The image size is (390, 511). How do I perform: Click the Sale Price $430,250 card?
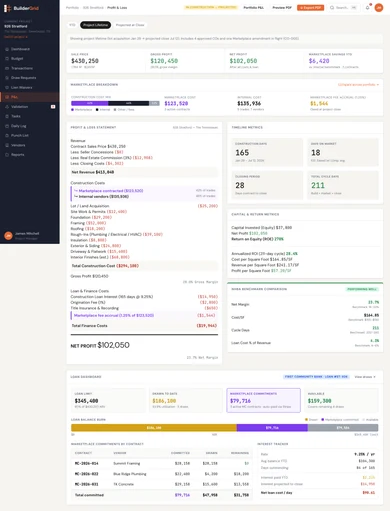[106, 61]
